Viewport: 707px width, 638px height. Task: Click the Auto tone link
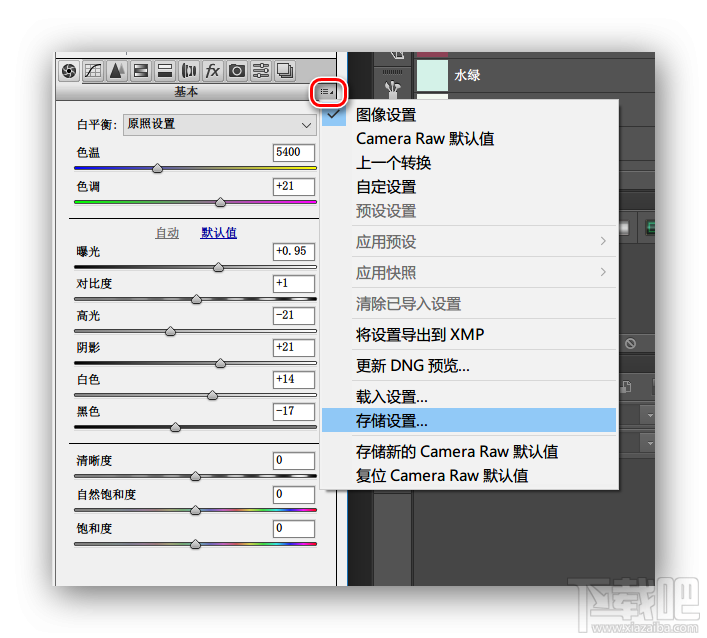click(x=167, y=233)
